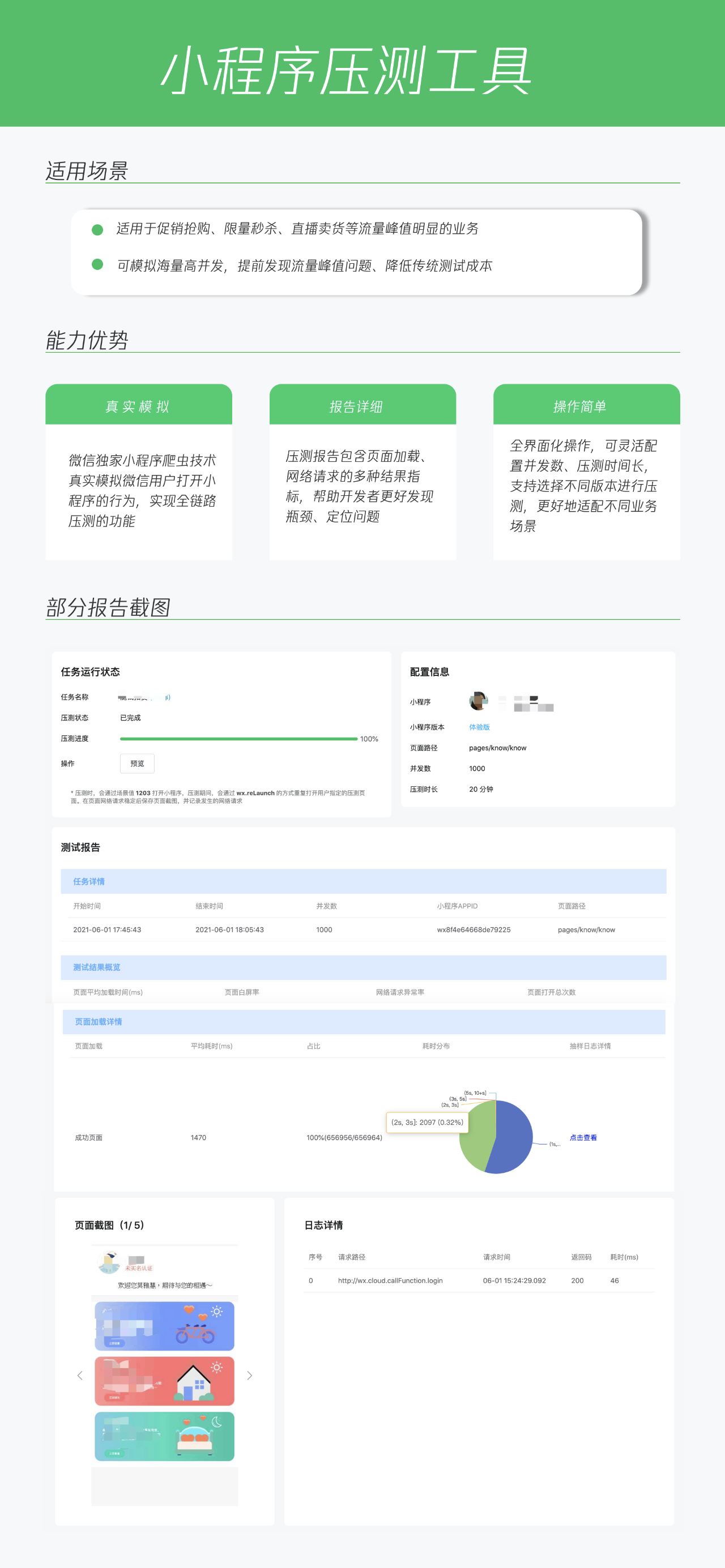
Task: Click the pages/know/know config path value
Action: (497, 747)
